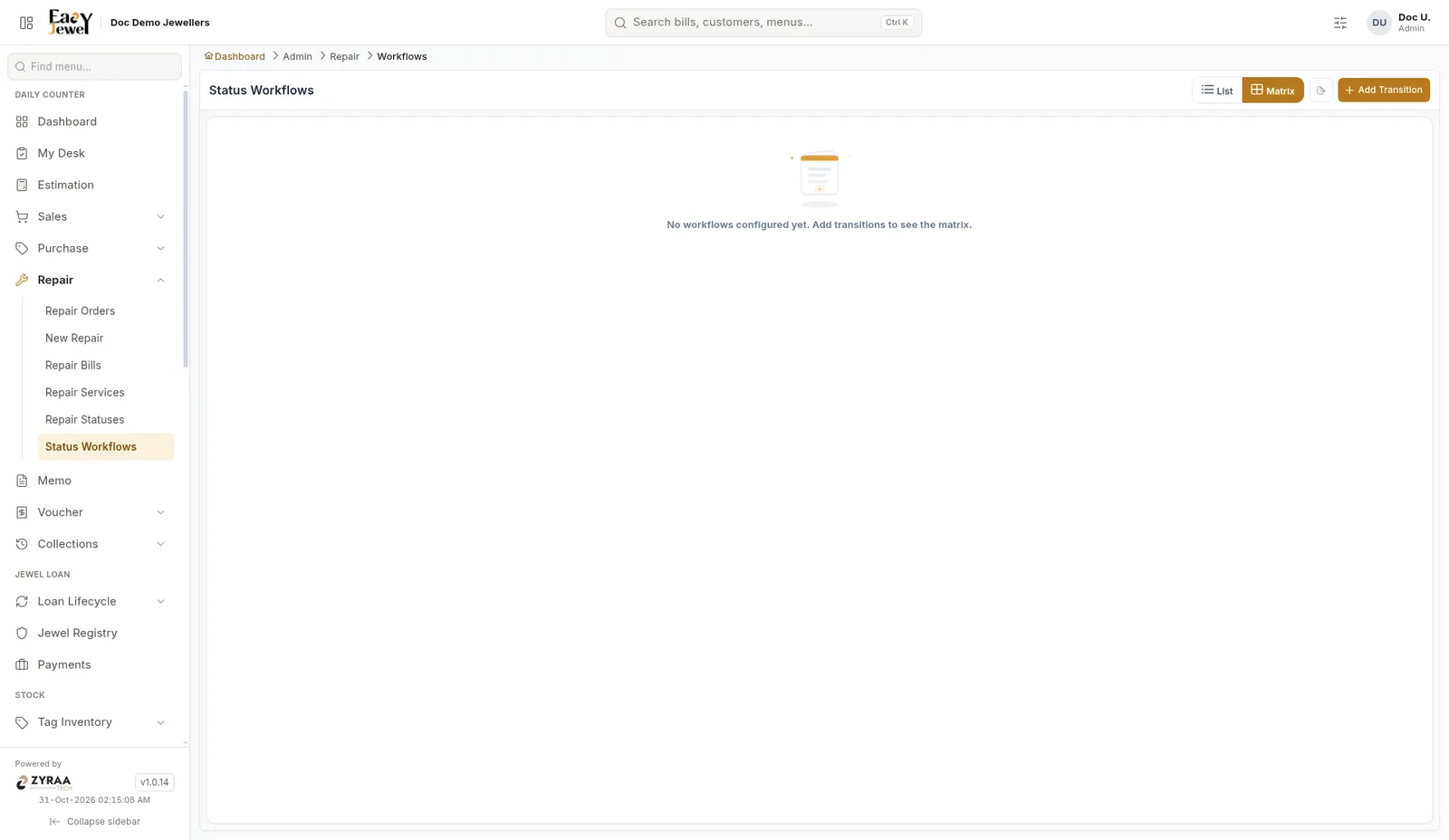This screenshot has height=840, width=1449.
Task: Click the Collections history icon
Action: tap(22, 544)
